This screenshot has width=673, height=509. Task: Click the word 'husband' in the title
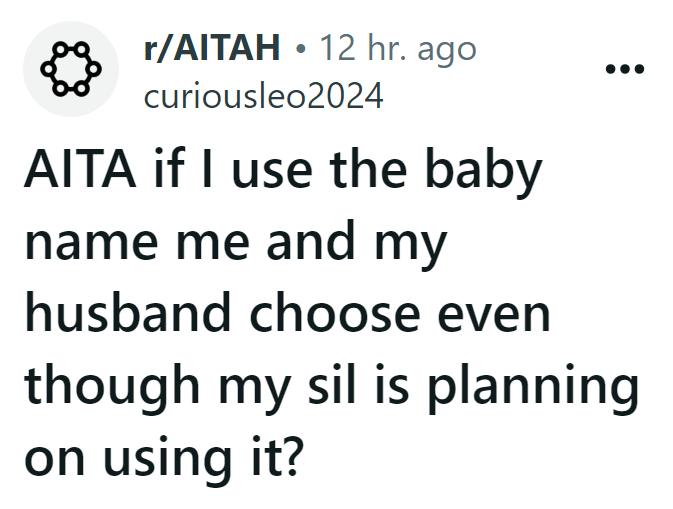(128, 312)
